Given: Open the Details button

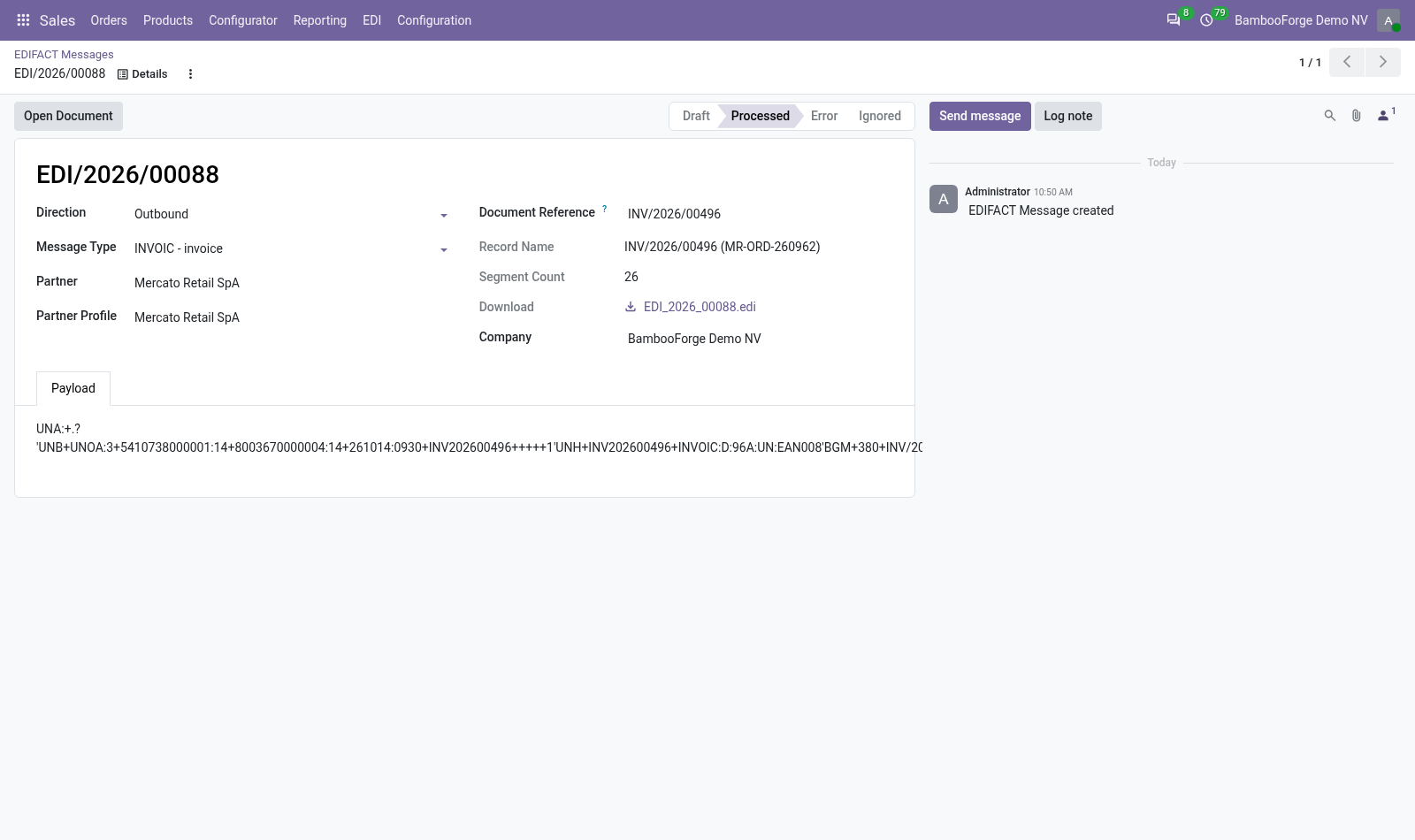Looking at the screenshot, I should (142, 74).
